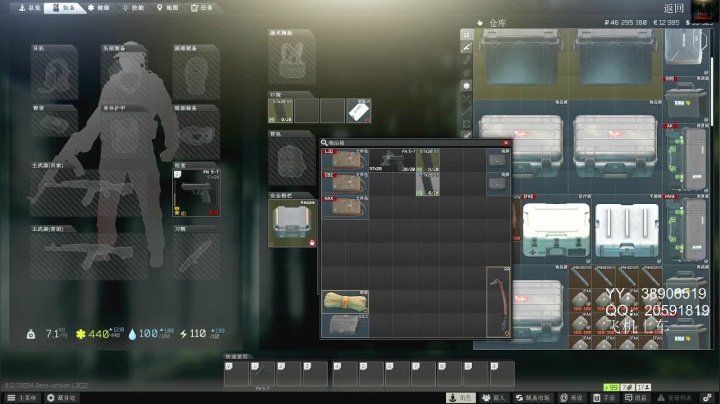Open the 技能 skills tab

pos(134,8)
